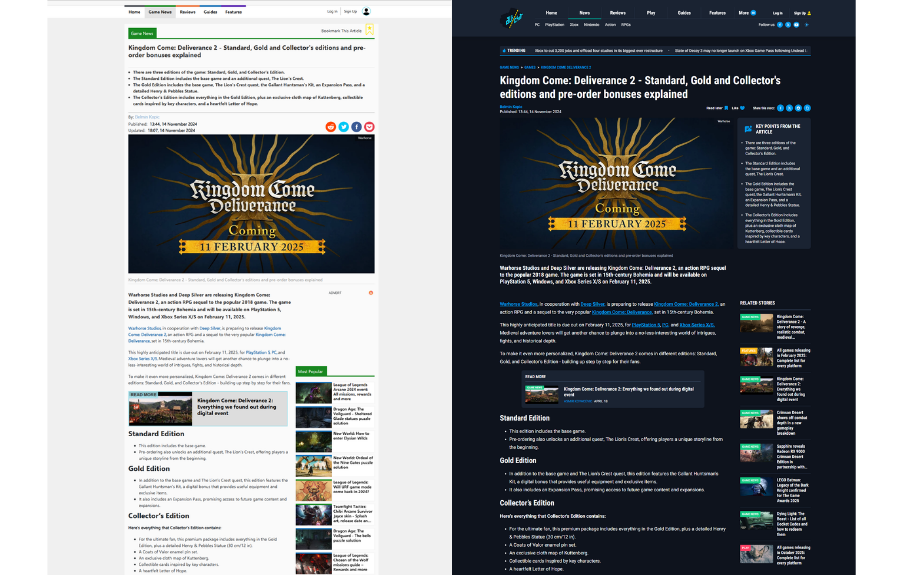Open the Home tab in the light site
Screen dimensions: 900x575
[x=134, y=11]
